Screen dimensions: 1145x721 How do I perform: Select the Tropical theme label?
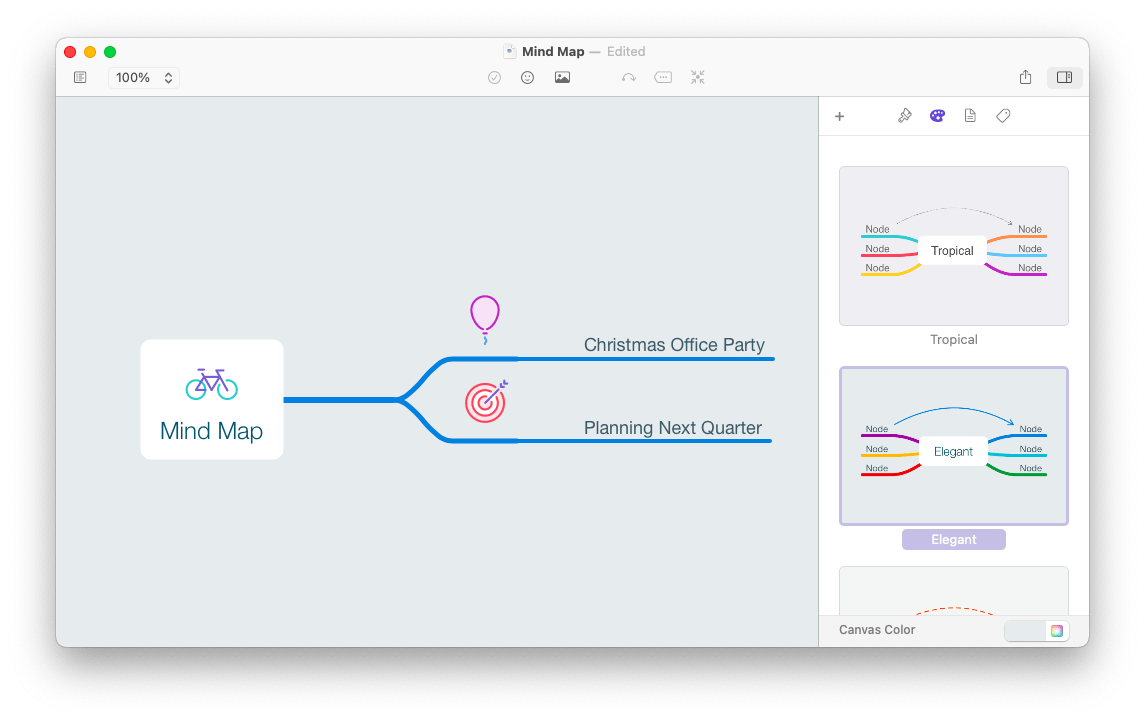(x=953, y=339)
